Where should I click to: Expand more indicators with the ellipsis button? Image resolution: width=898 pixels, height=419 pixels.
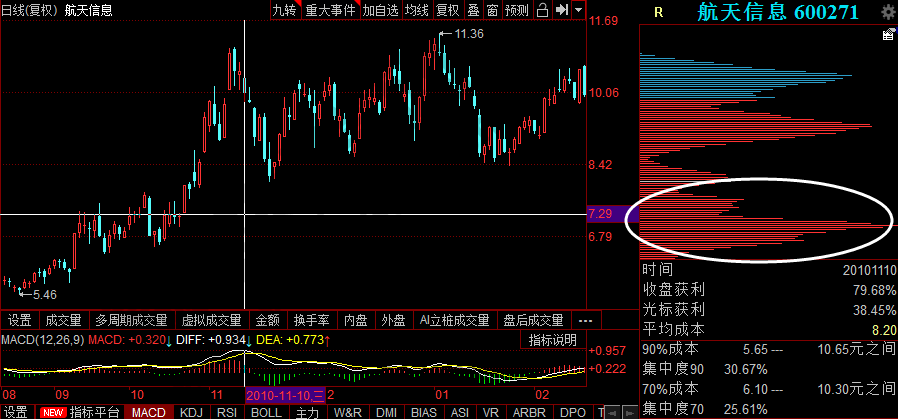tap(585, 321)
